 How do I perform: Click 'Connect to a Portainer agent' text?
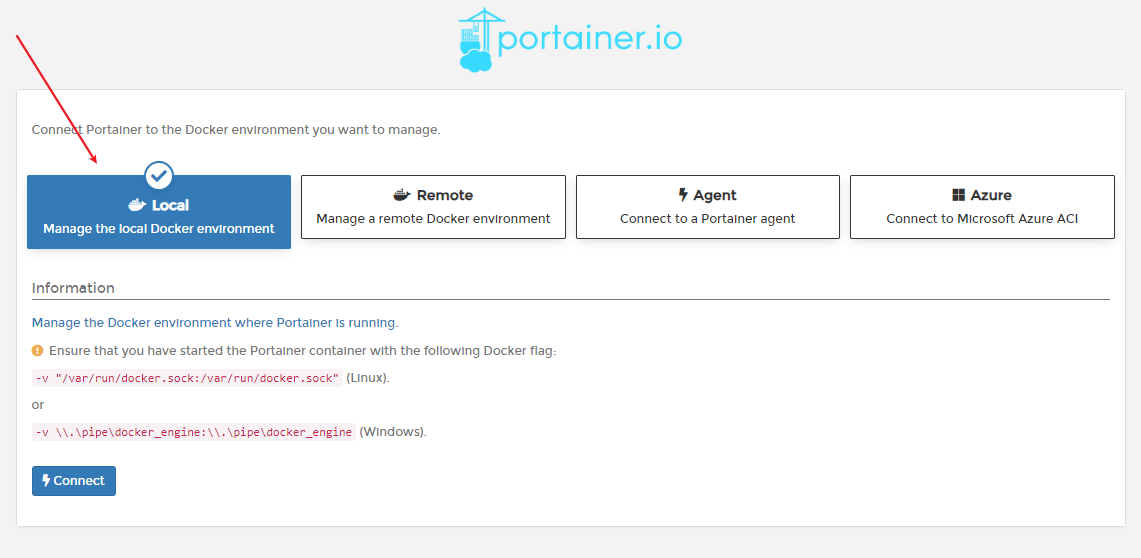(707, 218)
